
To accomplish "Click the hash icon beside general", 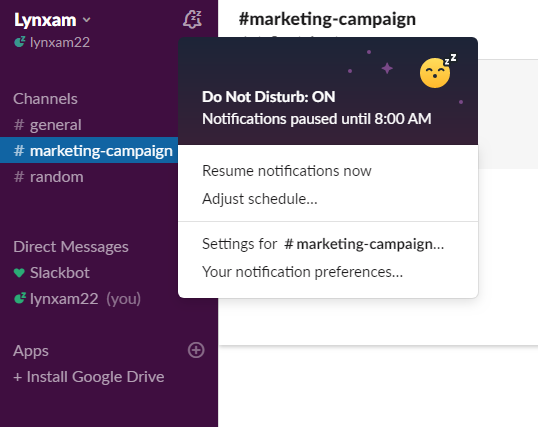I will (19, 125).
